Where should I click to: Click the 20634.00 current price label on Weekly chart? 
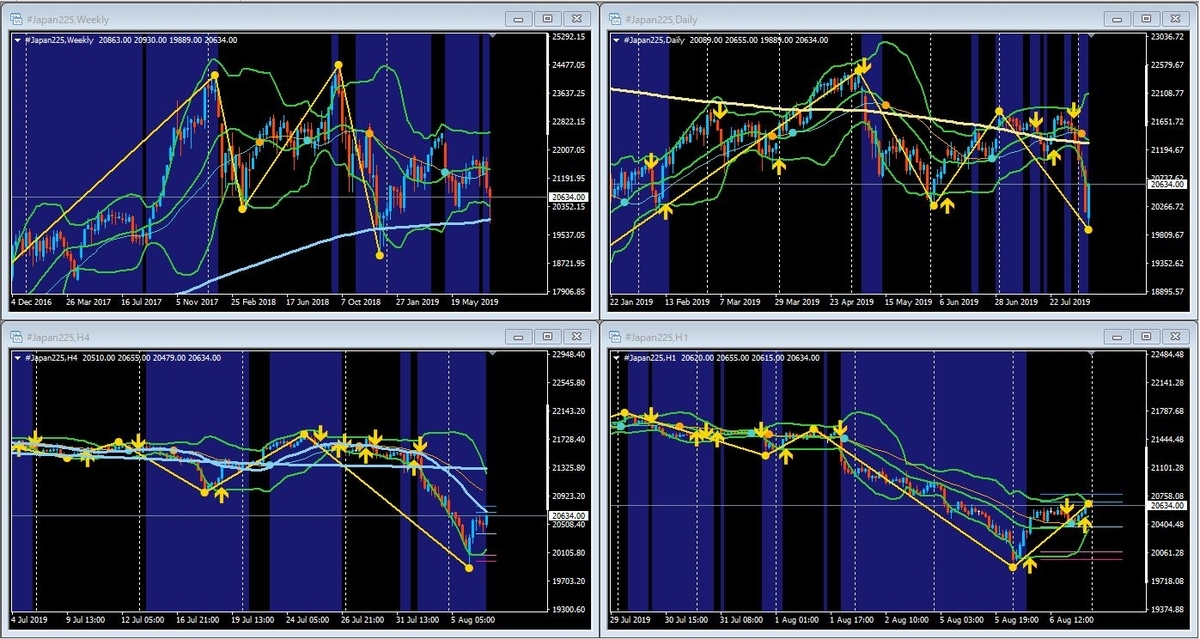coord(568,197)
